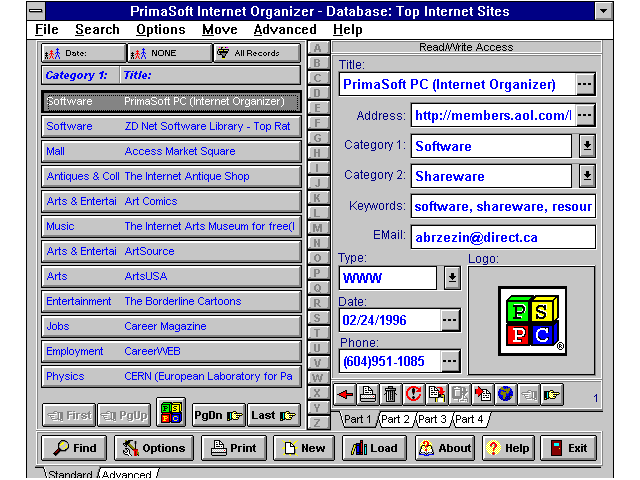Screen dimensions: 640x480
Task: Switch to the Part 2 tab
Action: point(395,419)
